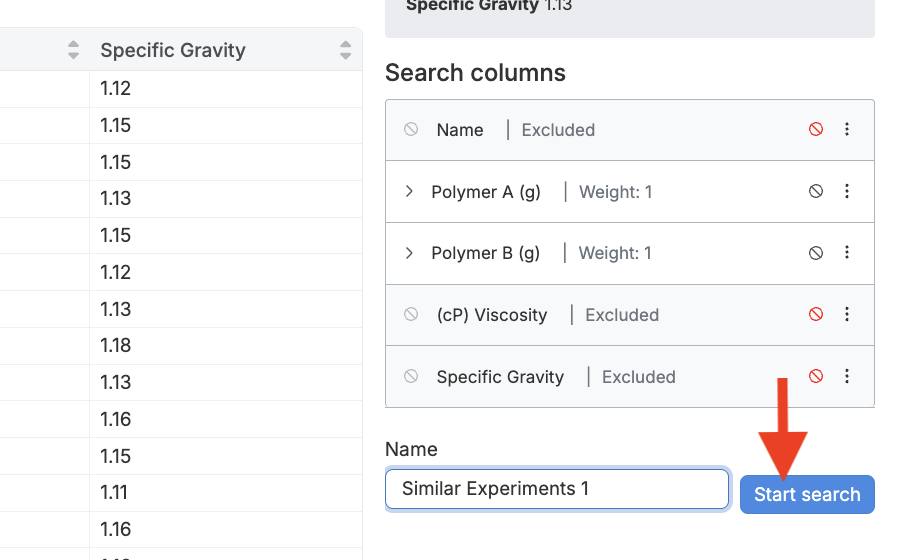Select the 1.18 Specific Gravity table cell

(x=116, y=346)
